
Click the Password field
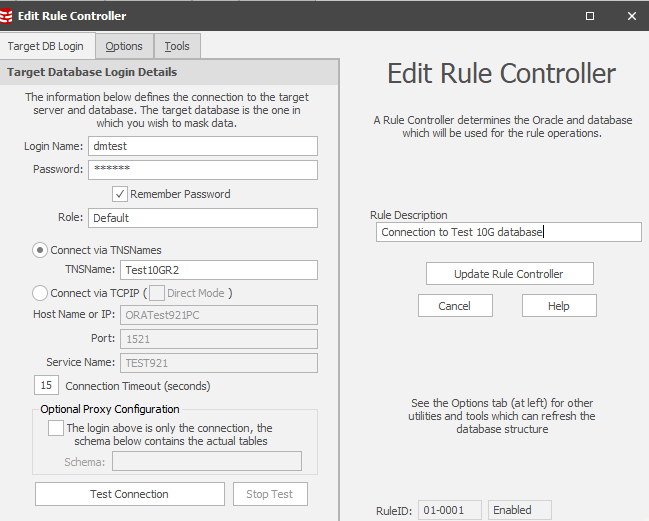(202, 170)
